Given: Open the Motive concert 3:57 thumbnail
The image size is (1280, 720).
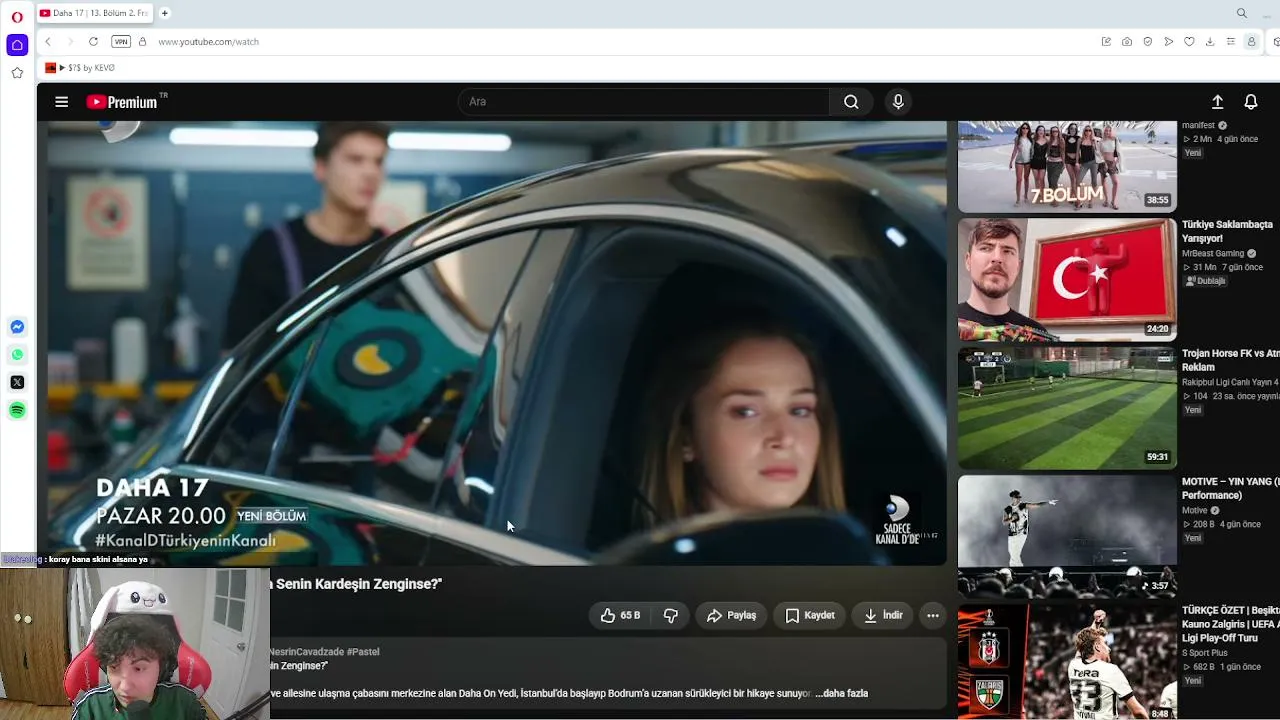Looking at the screenshot, I should click(x=1067, y=536).
